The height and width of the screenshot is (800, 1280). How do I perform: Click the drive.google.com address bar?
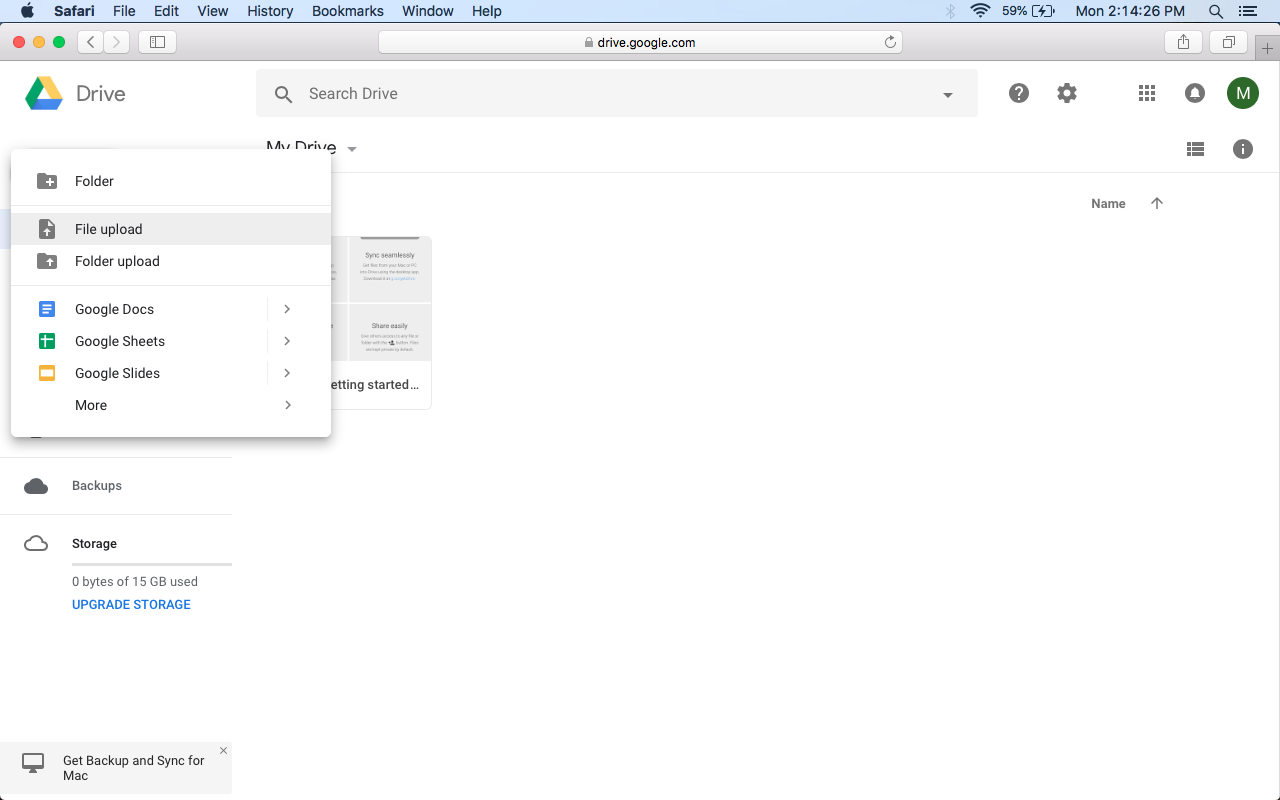coord(640,42)
